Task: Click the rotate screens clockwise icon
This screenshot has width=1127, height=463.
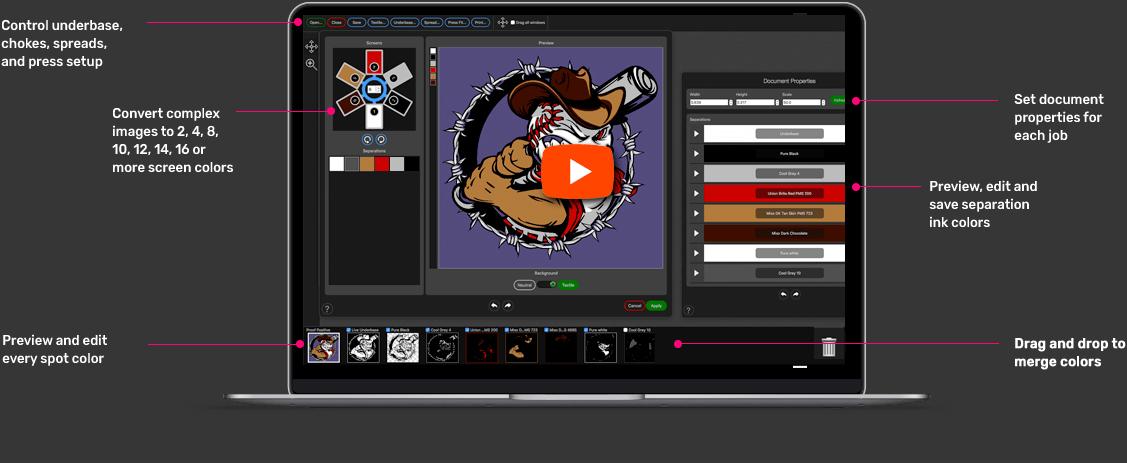Action: click(x=381, y=140)
